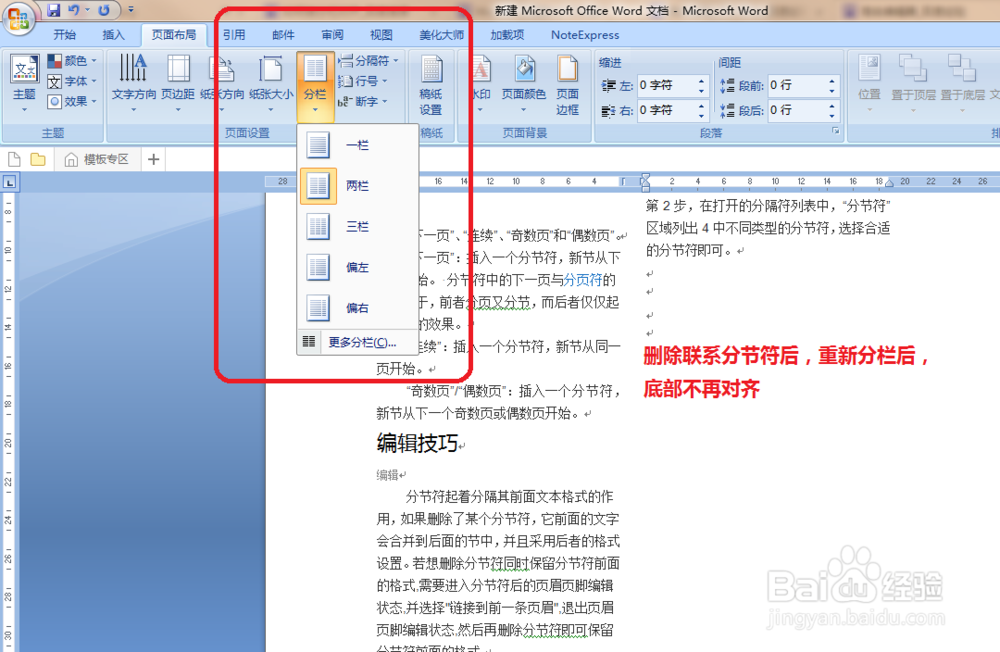Select the 两栏 two columns option
The image size is (1000, 652).
click(x=357, y=186)
